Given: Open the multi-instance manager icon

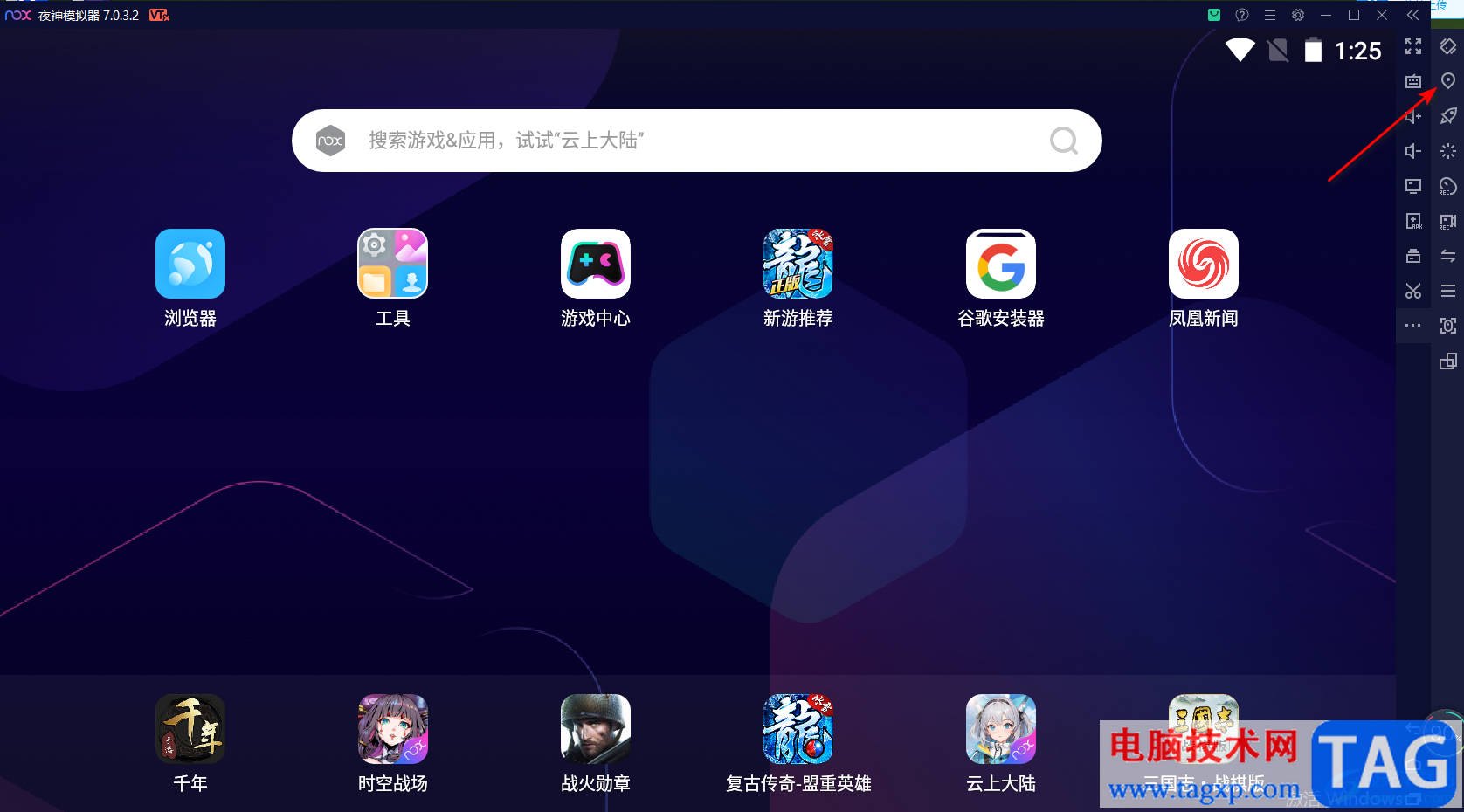Looking at the screenshot, I should click(x=1448, y=361).
